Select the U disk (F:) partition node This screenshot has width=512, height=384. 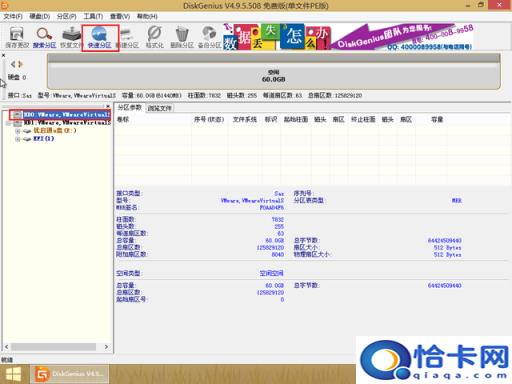(55, 131)
